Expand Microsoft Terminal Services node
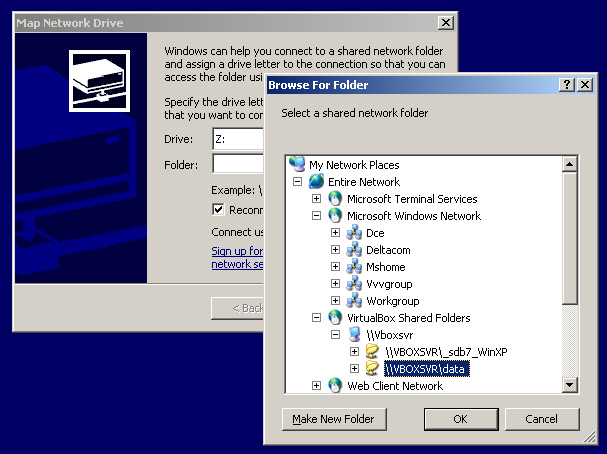Viewport: 607px width, 454px height. [x=316, y=199]
